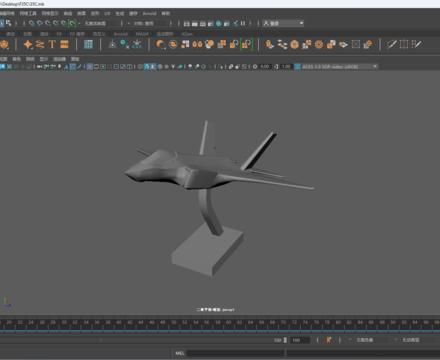
Task: Click the MEL command line input field
Action: tap(235, 353)
